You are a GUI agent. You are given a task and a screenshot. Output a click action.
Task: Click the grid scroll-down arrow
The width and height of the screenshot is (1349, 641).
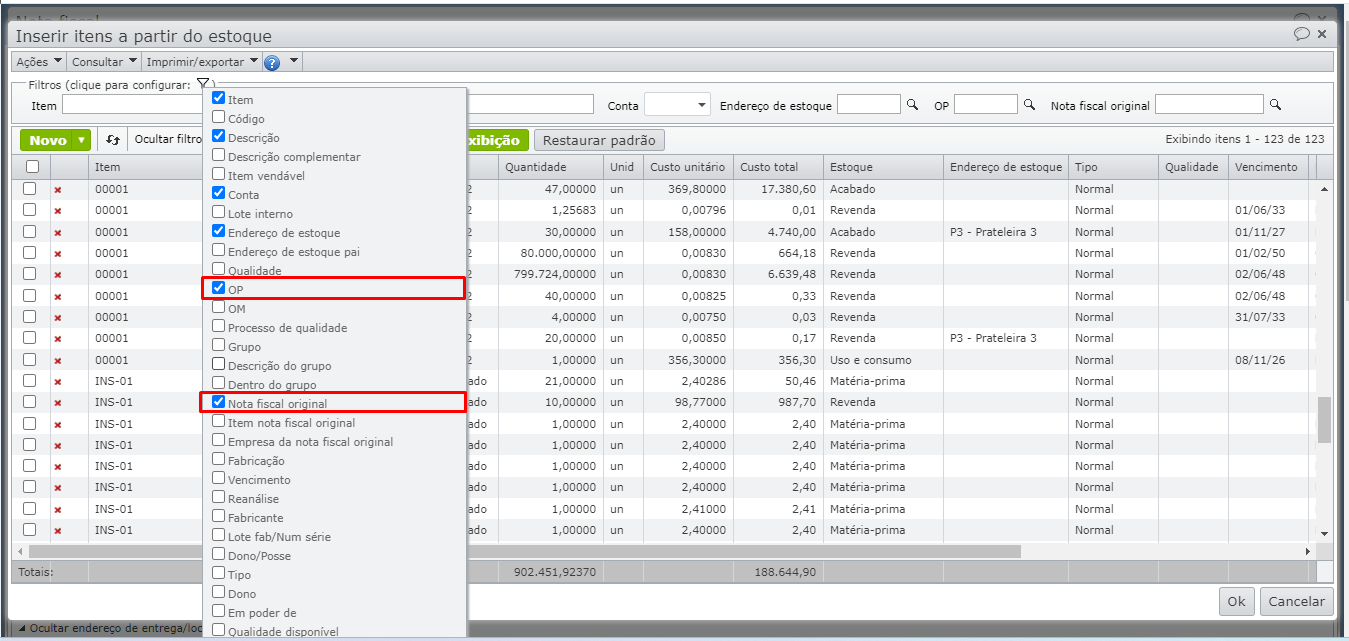1325,534
